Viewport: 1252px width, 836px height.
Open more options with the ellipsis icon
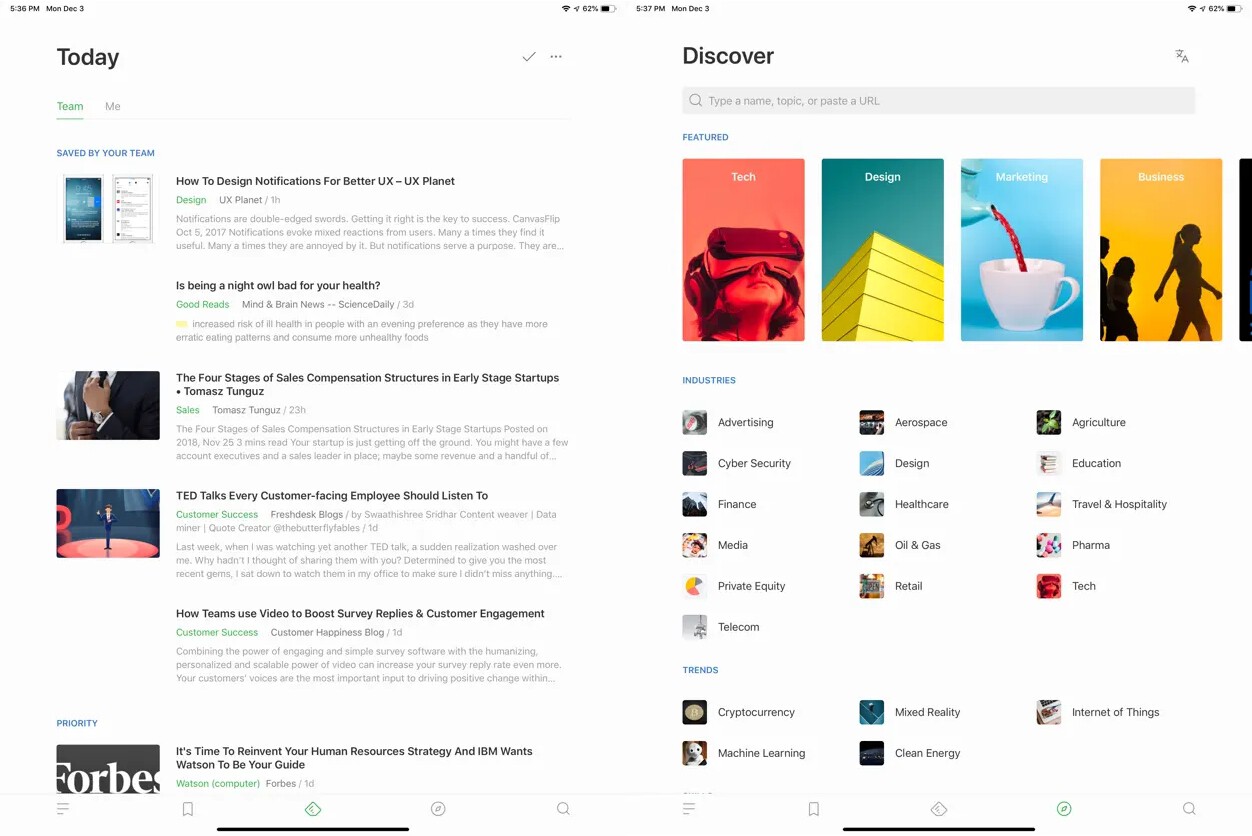tap(556, 57)
